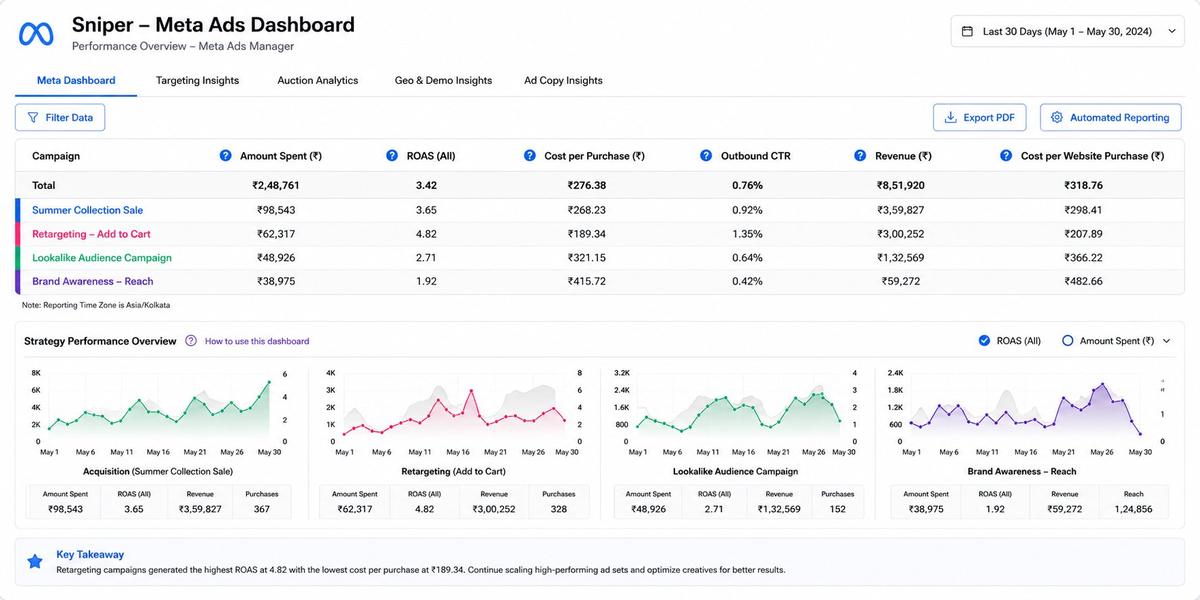Image resolution: width=1200 pixels, height=600 pixels.
Task: Open the Targeting Insights tab
Action: [197, 80]
